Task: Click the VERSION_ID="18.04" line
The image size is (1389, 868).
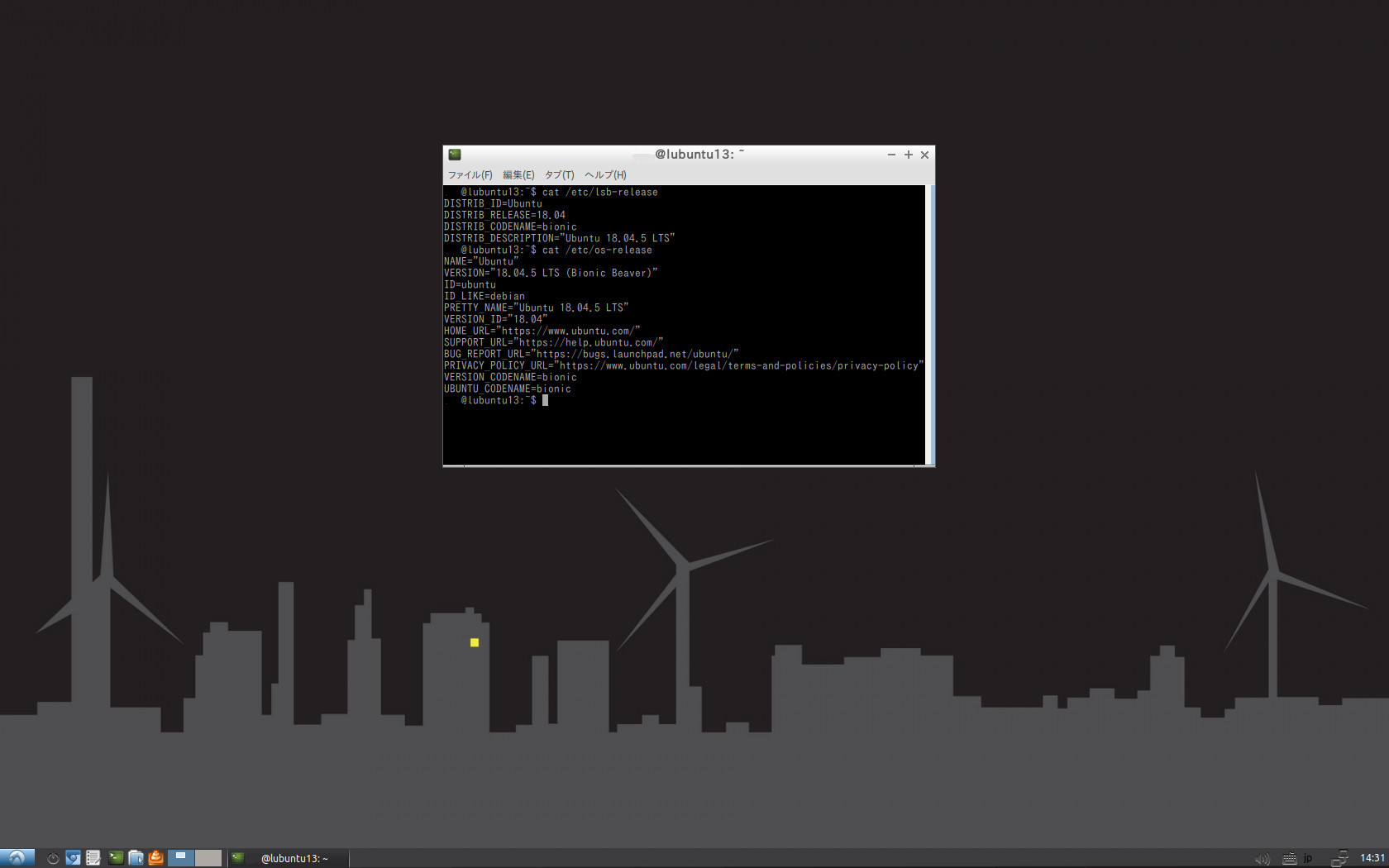Action: pos(495,319)
